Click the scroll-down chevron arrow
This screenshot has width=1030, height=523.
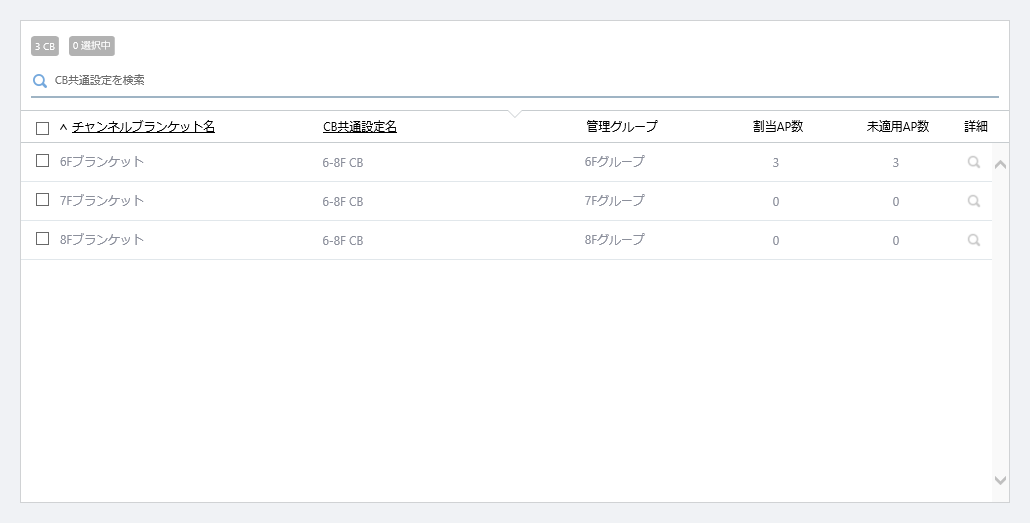pyautogui.click(x=1000, y=480)
